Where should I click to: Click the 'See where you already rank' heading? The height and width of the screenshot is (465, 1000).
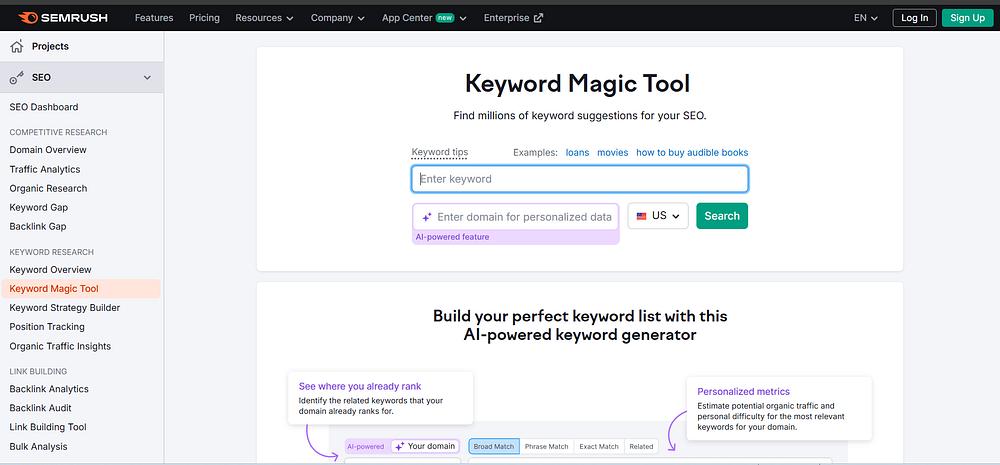360,387
